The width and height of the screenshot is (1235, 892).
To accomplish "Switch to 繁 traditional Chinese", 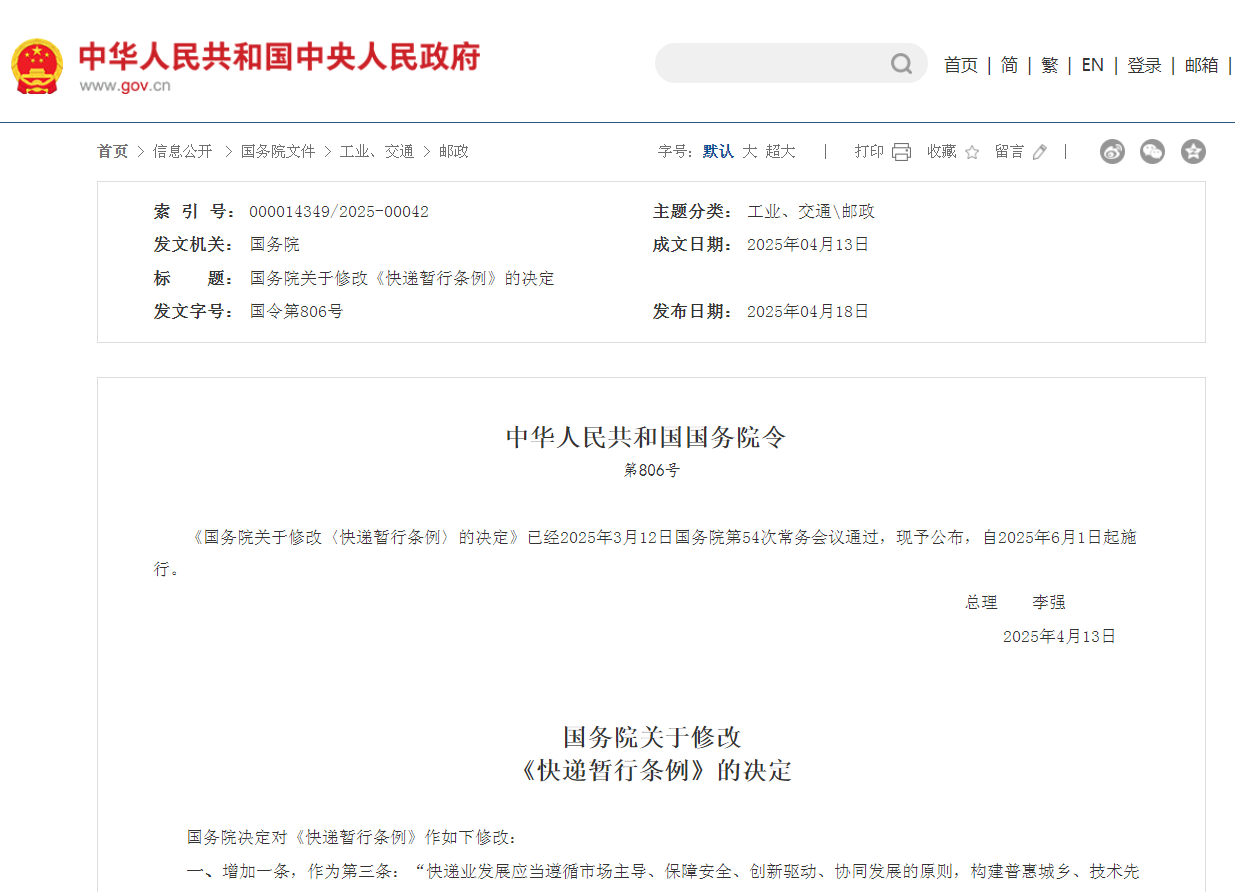I will pos(1049,65).
